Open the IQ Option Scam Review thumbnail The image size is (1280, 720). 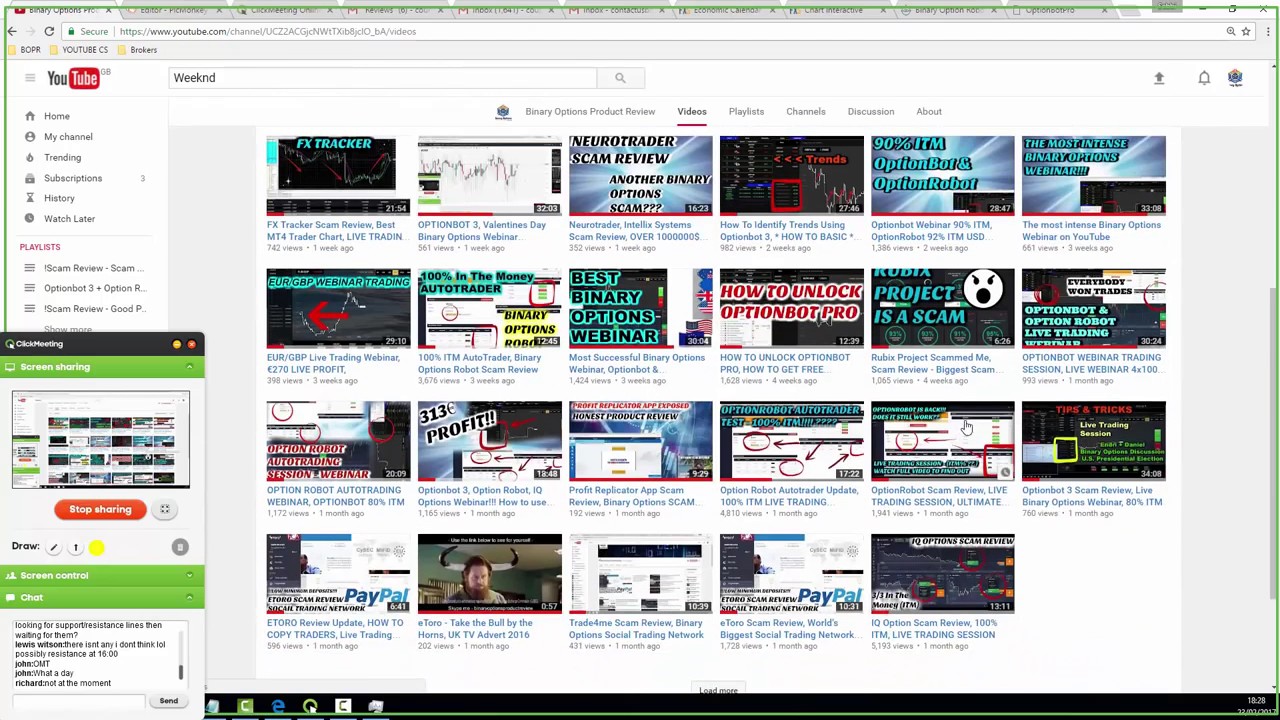[942, 573]
